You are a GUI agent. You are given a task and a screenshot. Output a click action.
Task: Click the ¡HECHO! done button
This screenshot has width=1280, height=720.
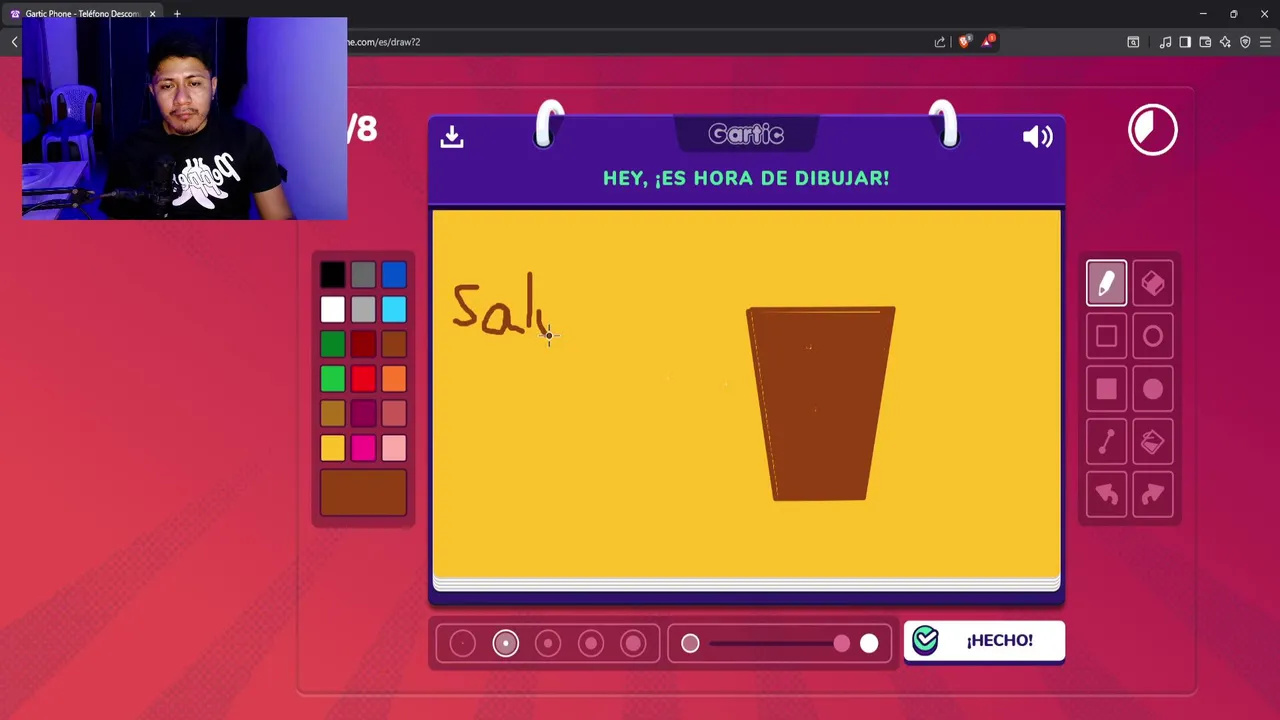click(x=984, y=641)
